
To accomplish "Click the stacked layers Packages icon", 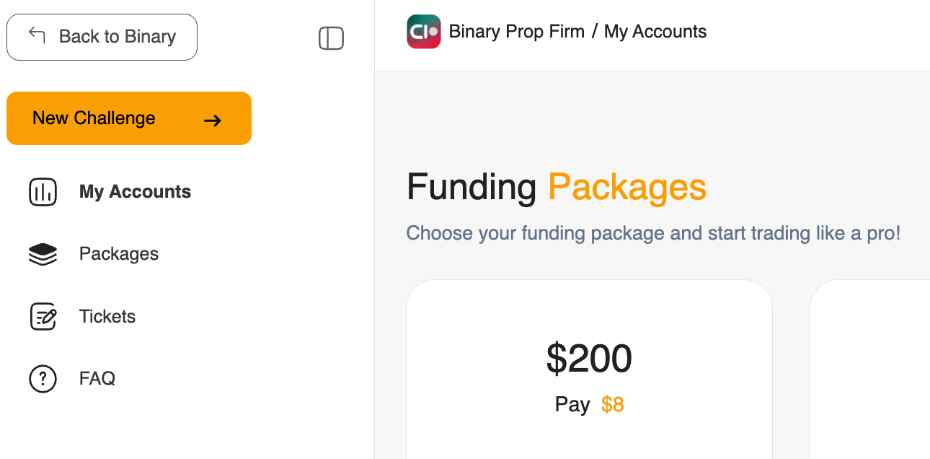I will click(x=43, y=255).
